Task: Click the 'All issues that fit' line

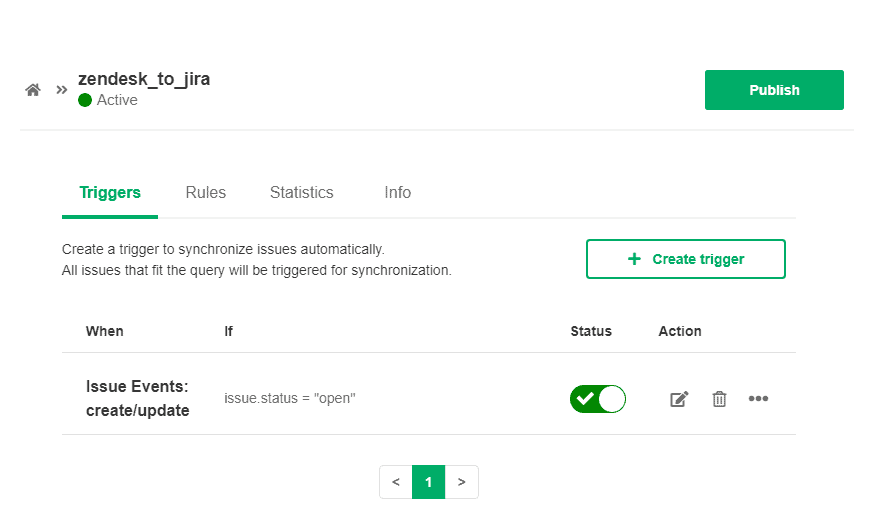Action: tap(257, 271)
